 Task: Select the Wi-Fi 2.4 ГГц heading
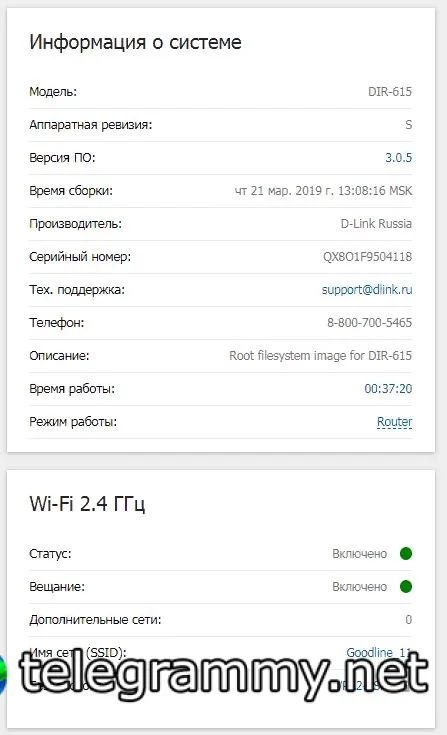pos(87,504)
